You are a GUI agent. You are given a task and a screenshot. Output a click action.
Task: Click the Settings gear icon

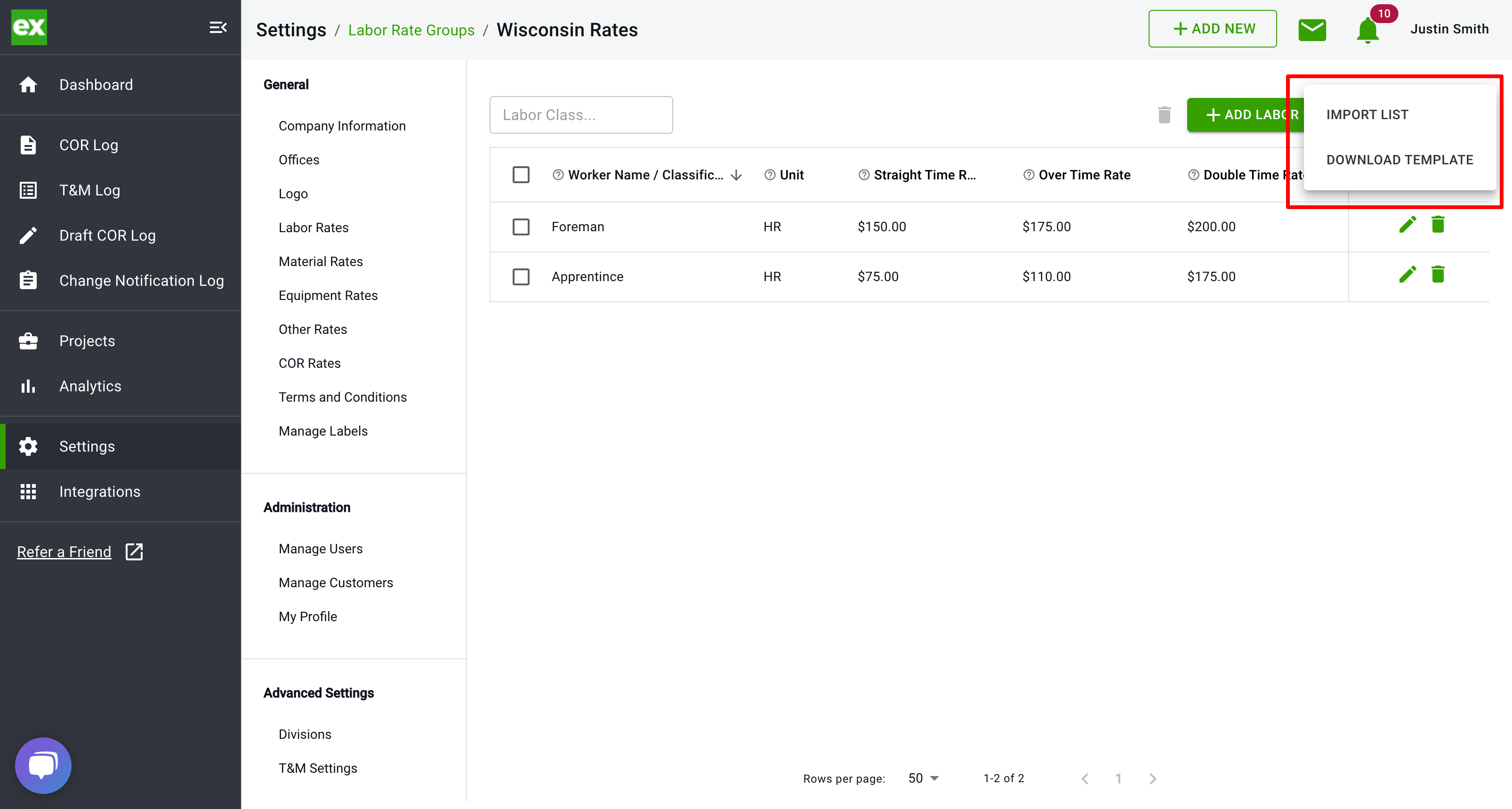28,446
